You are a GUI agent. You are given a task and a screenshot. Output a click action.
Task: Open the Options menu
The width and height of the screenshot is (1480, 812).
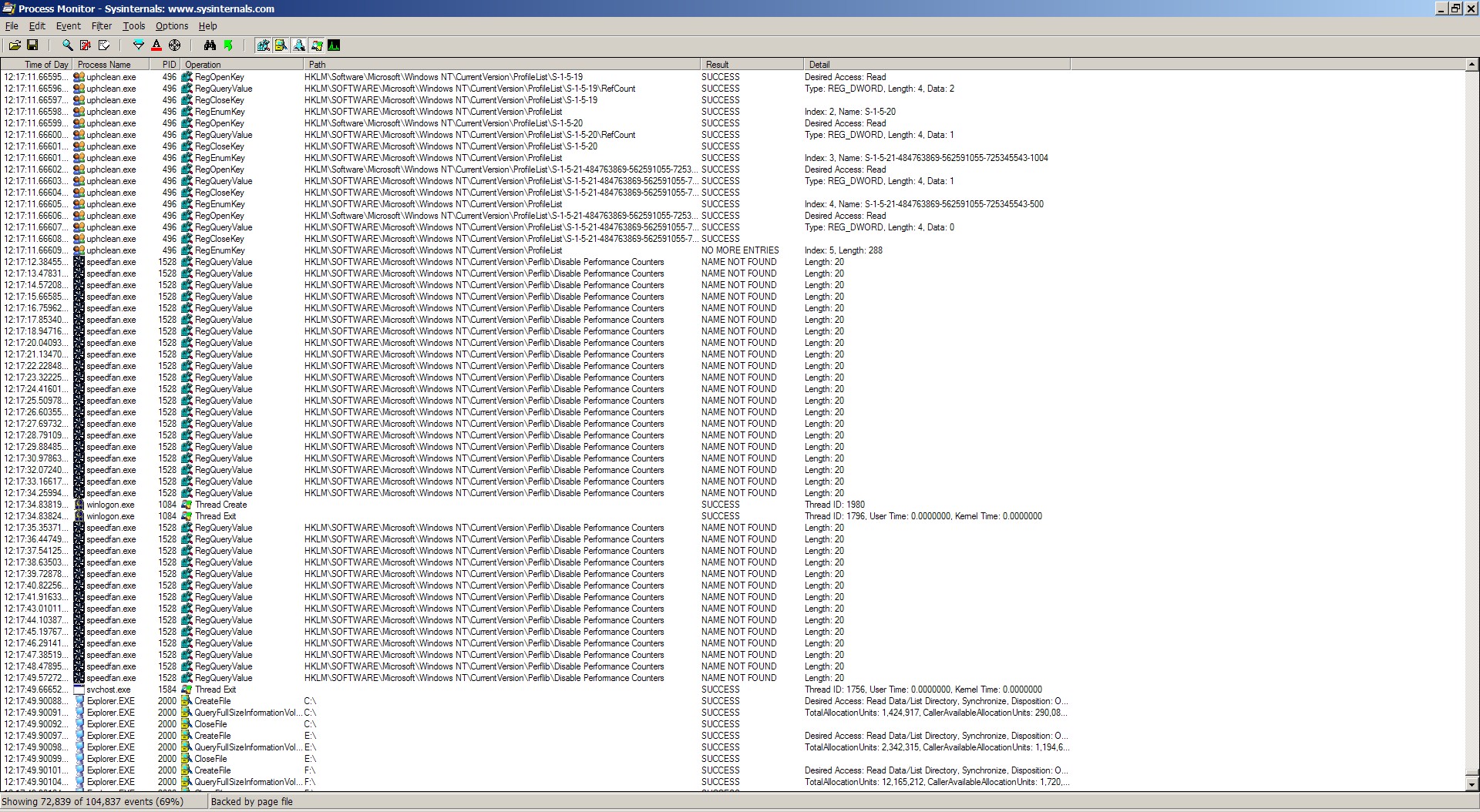(x=172, y=26)
